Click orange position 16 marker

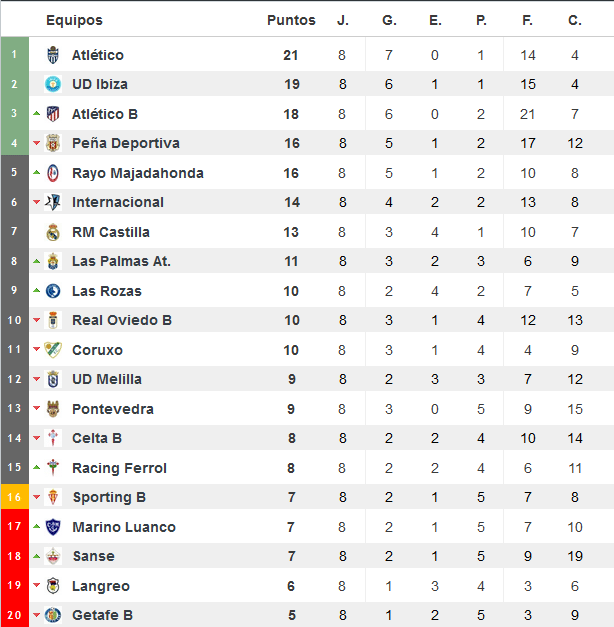click(14, 497)
